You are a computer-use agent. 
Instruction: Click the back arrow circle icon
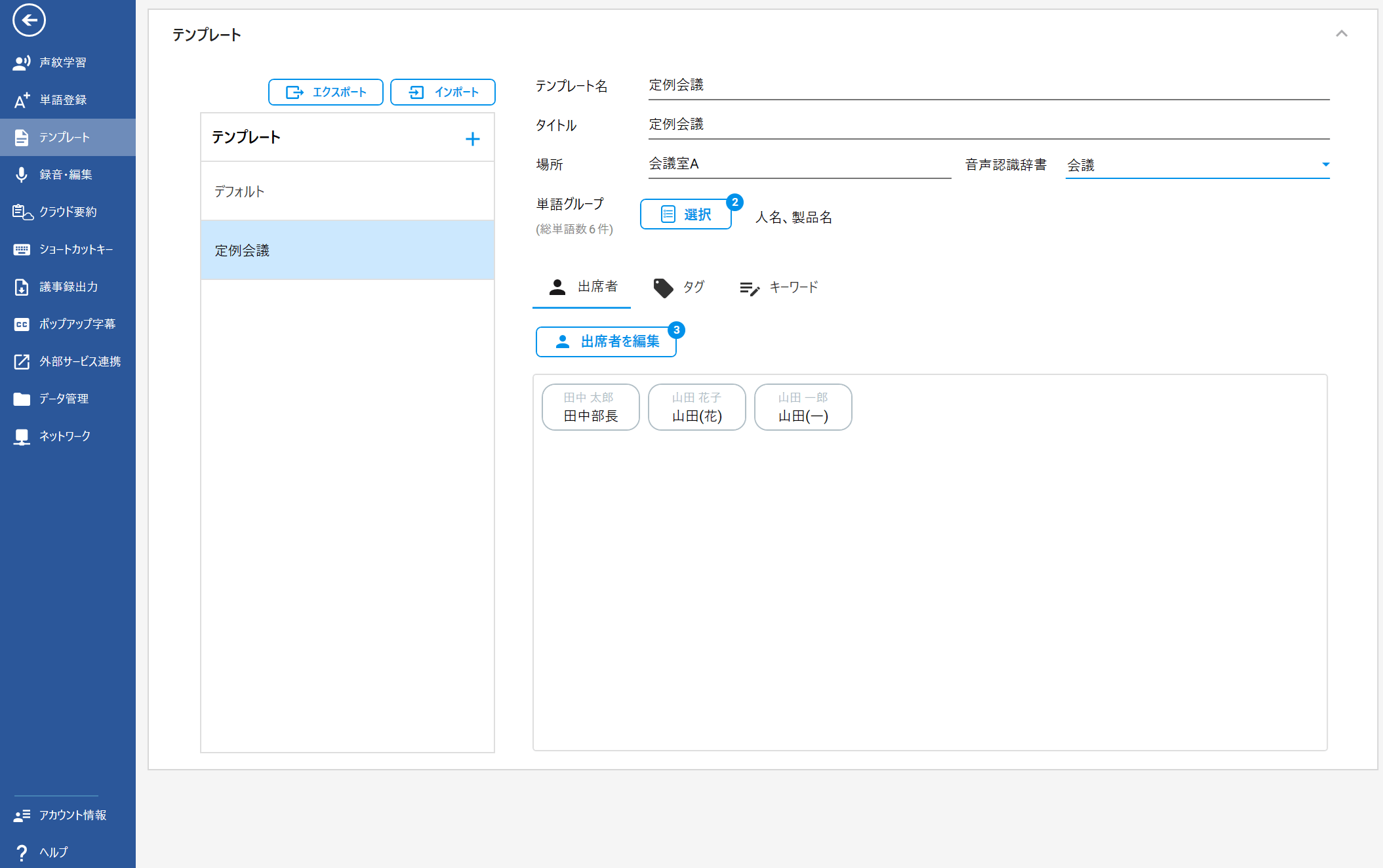pos(29,20)
